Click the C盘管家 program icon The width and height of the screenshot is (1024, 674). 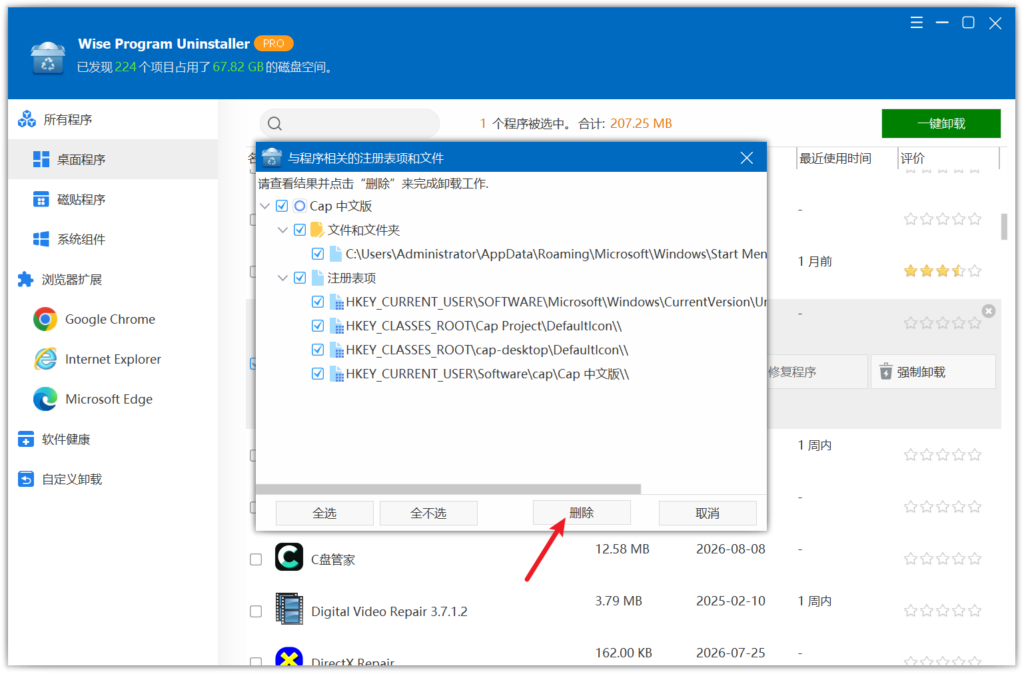point(289,557)
